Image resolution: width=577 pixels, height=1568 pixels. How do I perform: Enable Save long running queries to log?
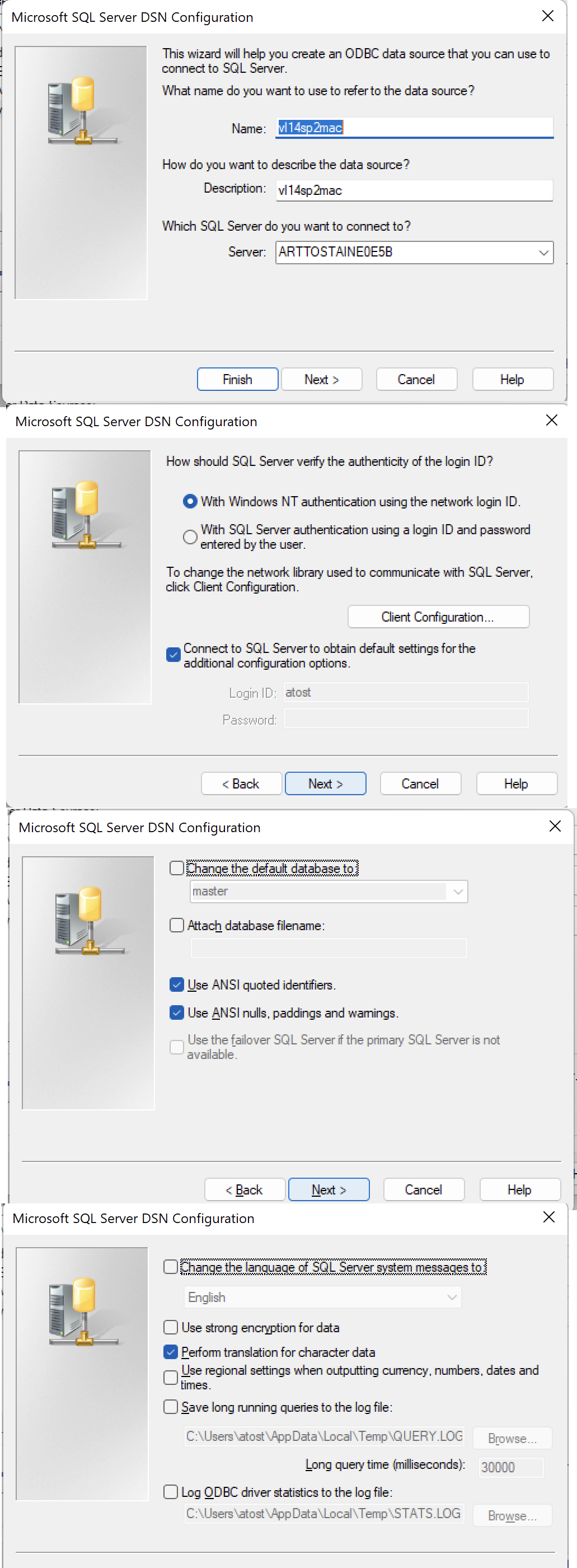[x=171, y=1407]
